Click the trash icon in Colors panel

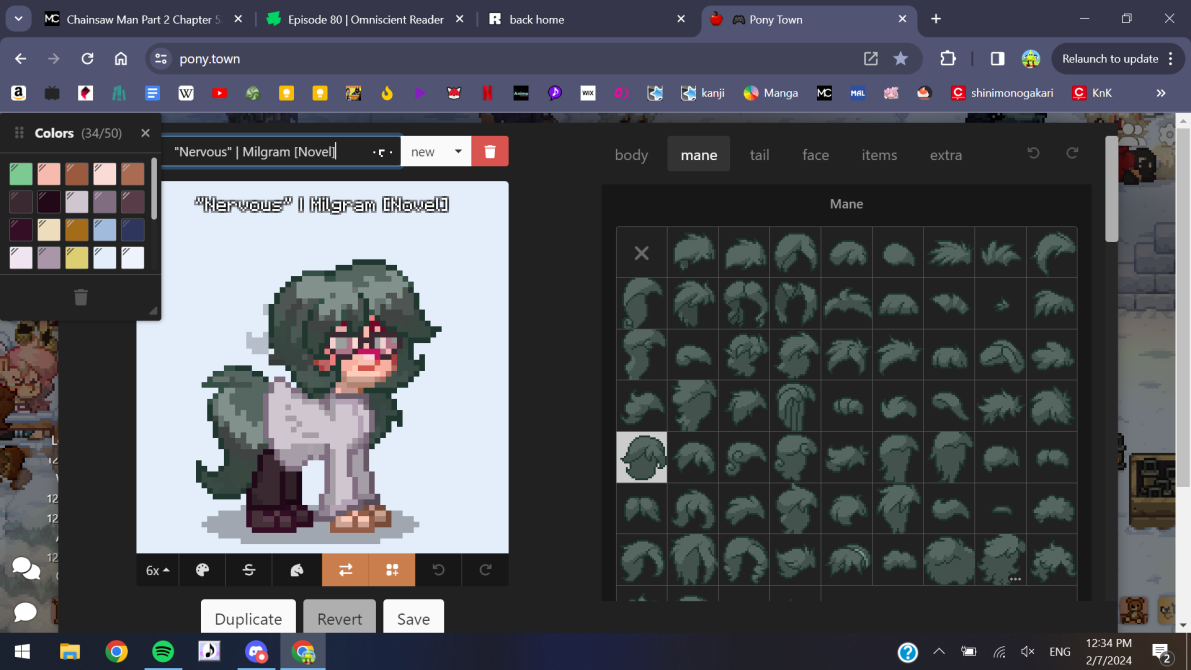(x=81, y=297)
